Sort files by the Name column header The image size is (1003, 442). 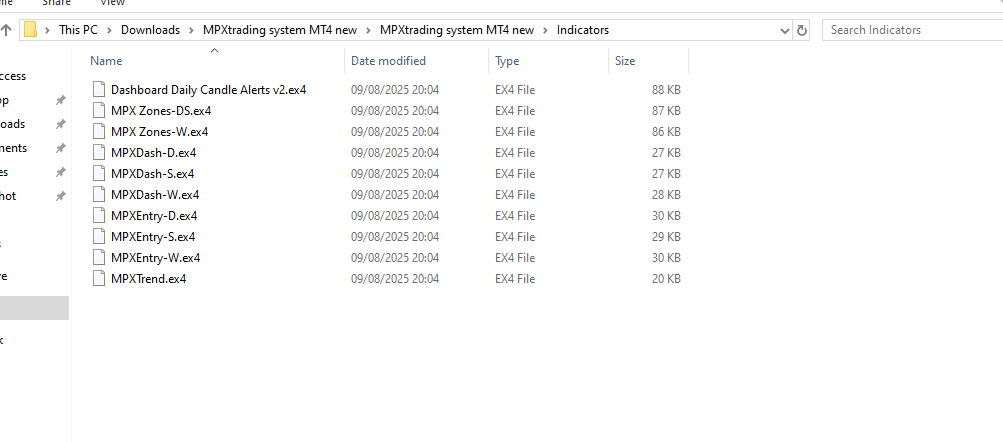106,61
